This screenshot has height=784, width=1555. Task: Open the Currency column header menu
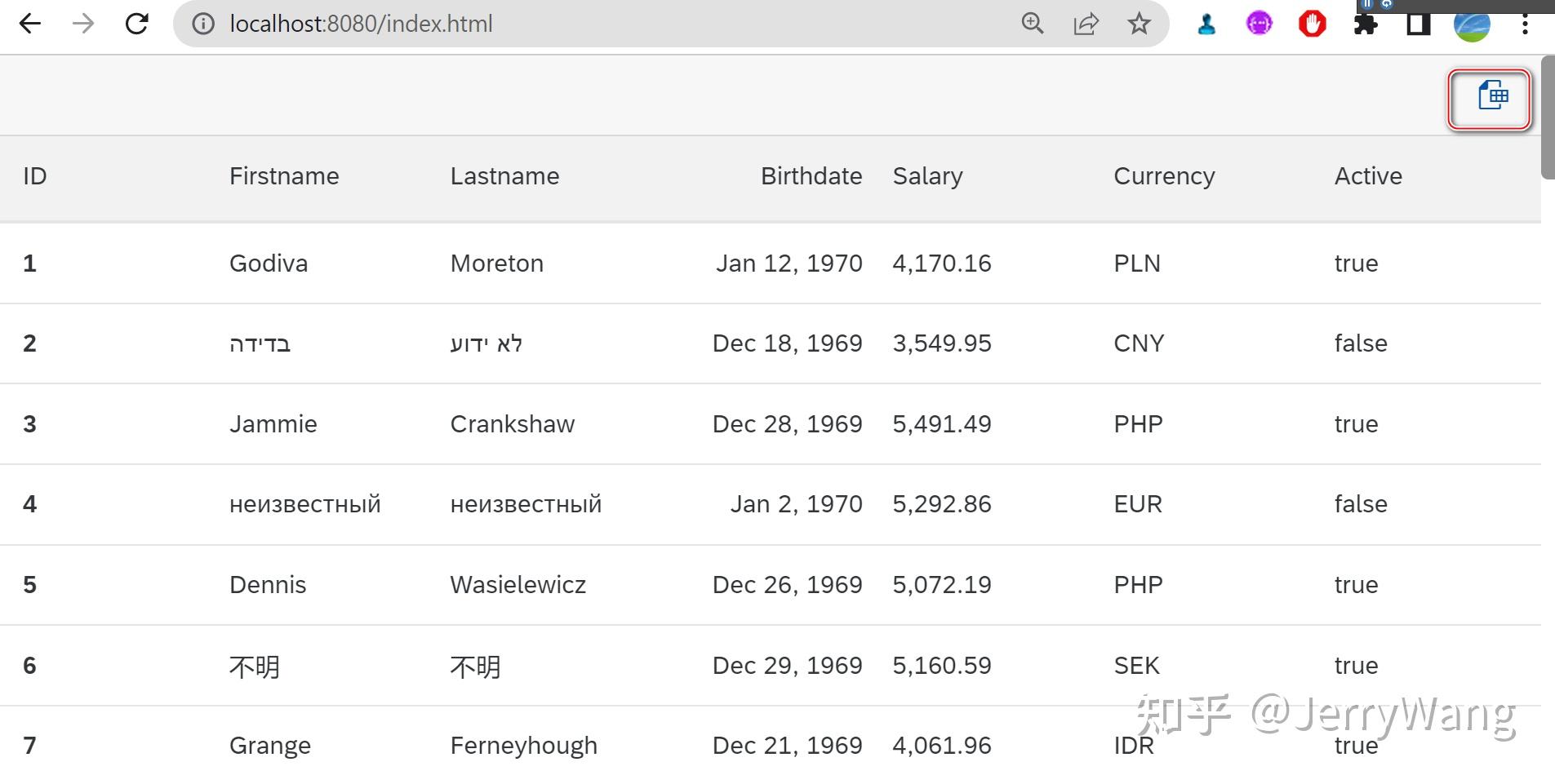click(1163, 176)
